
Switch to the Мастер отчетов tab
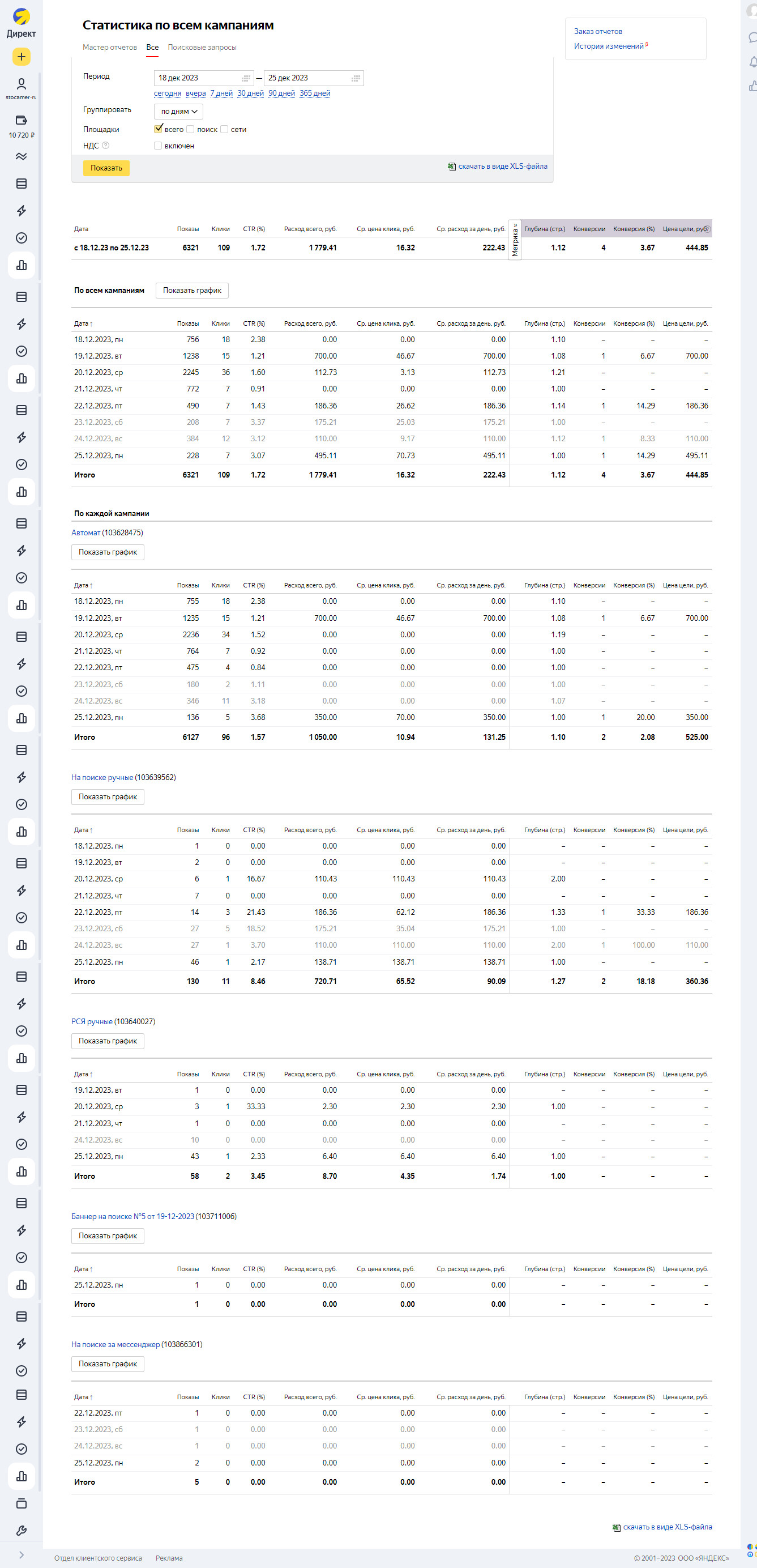(109, 48)
